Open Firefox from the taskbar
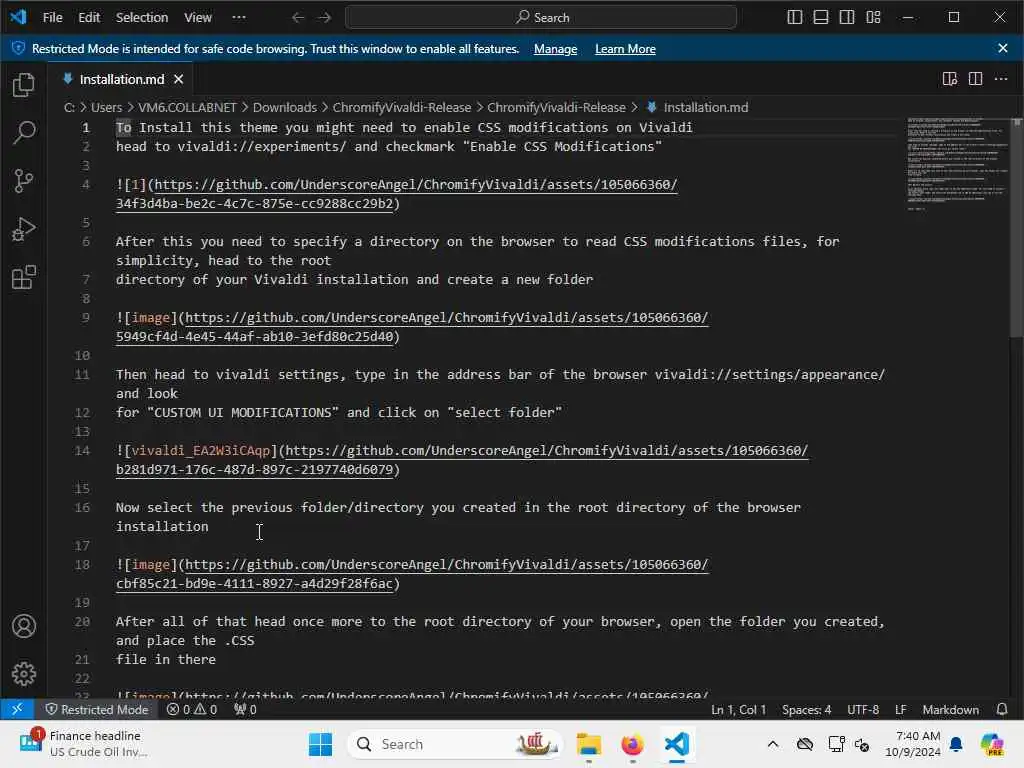This screenshot has height=768, width=1024. click(x=632, y=744)
